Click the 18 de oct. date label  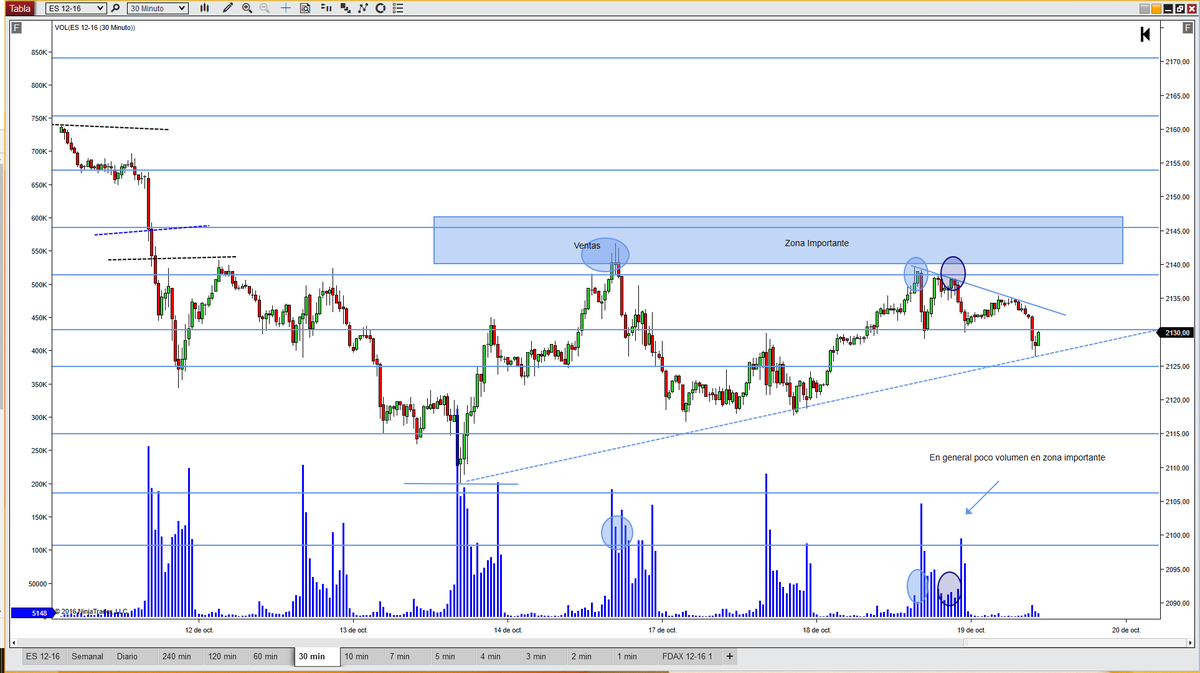point(817,630)
